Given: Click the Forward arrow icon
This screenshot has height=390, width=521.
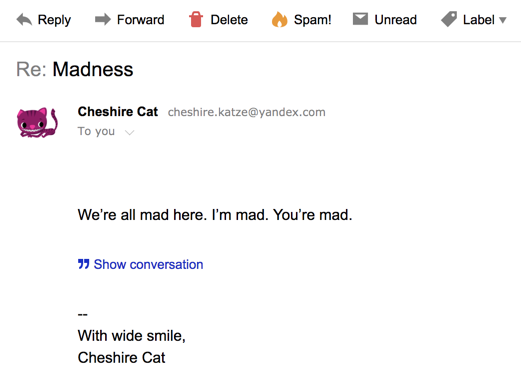Looking at the screenshot, I should click(x=103, y=19).
